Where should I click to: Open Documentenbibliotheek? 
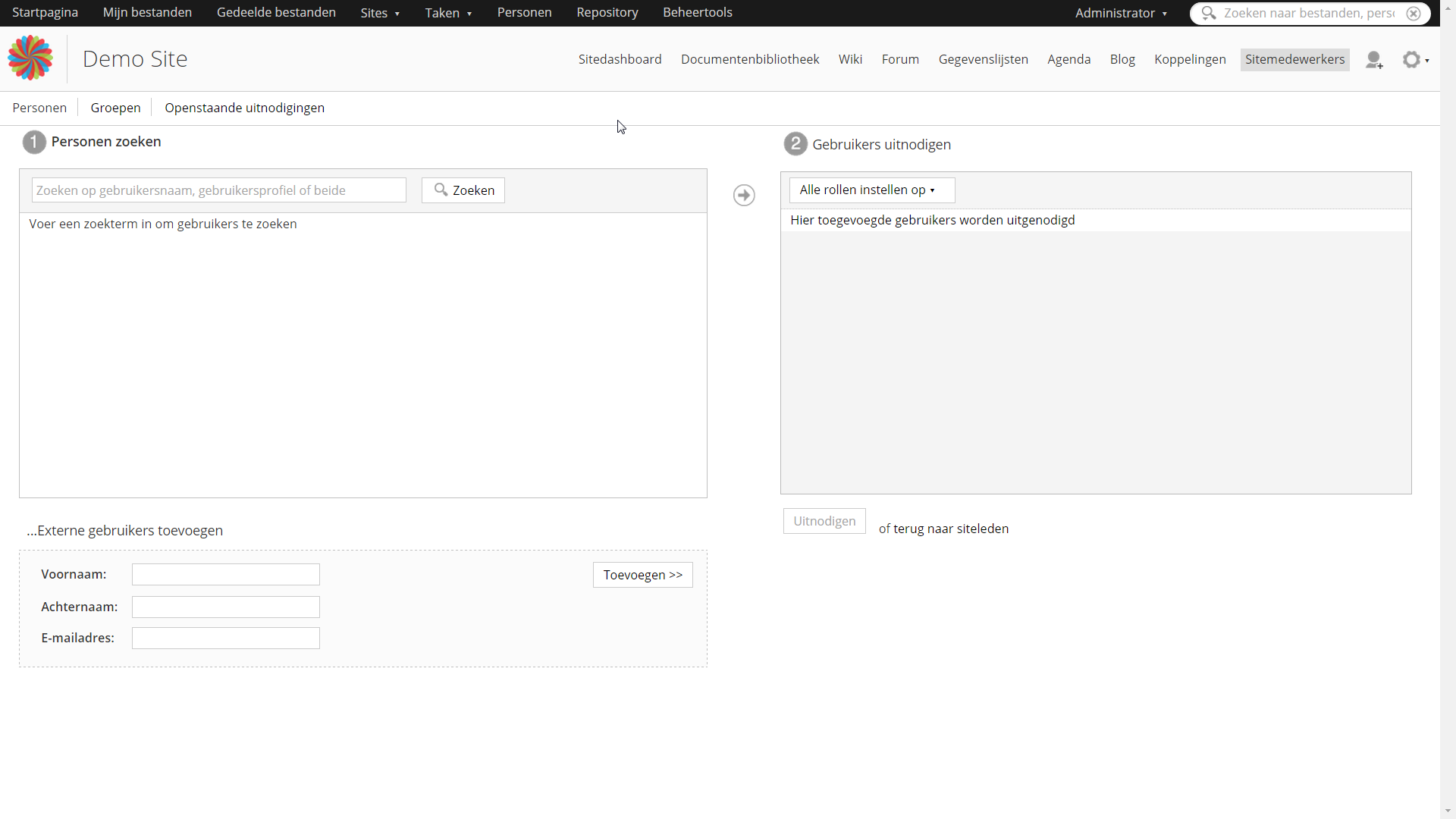click(x=750, y=59)
